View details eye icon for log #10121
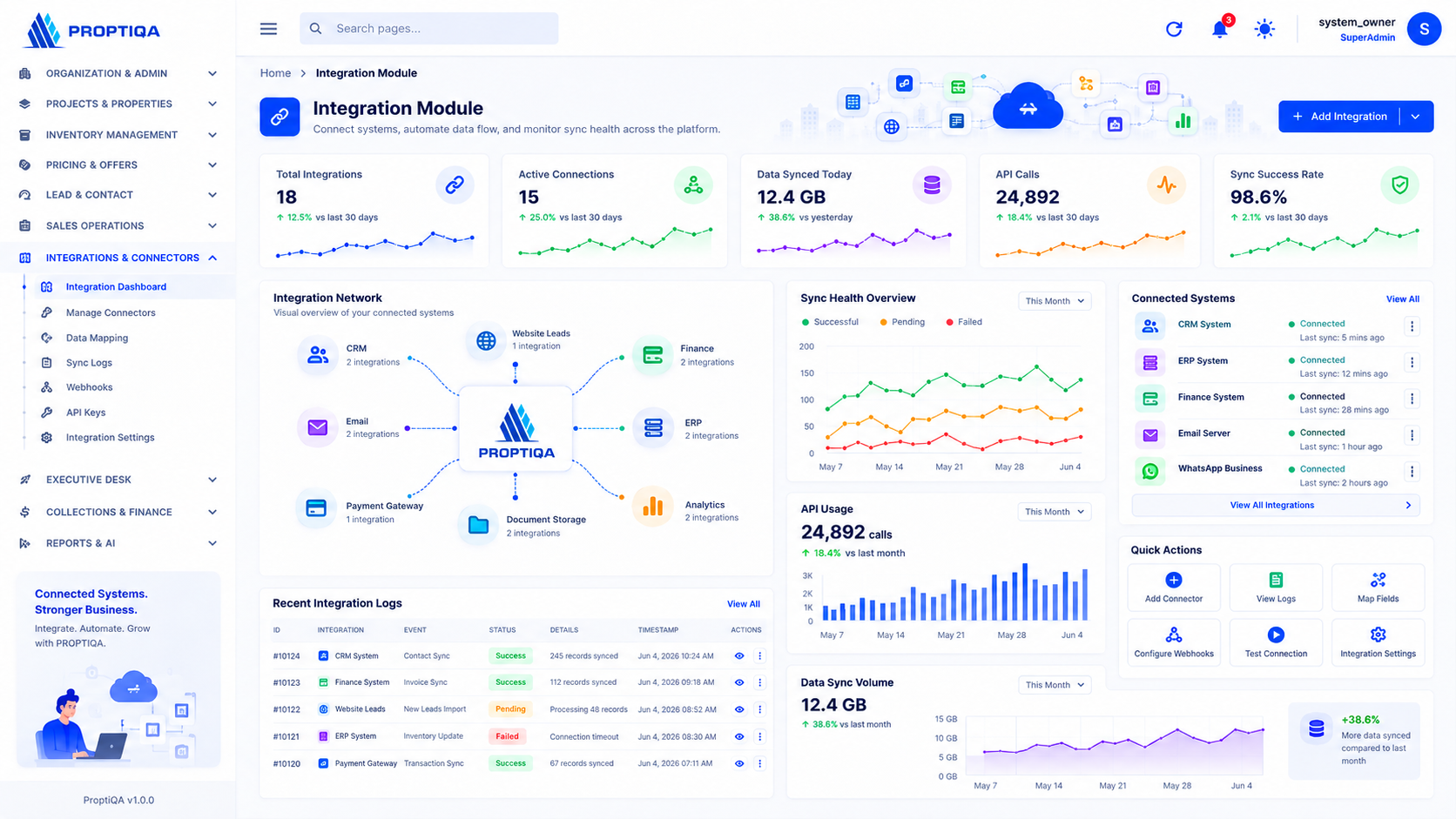Screen dimensions: 1456x819 coord(739,736)
